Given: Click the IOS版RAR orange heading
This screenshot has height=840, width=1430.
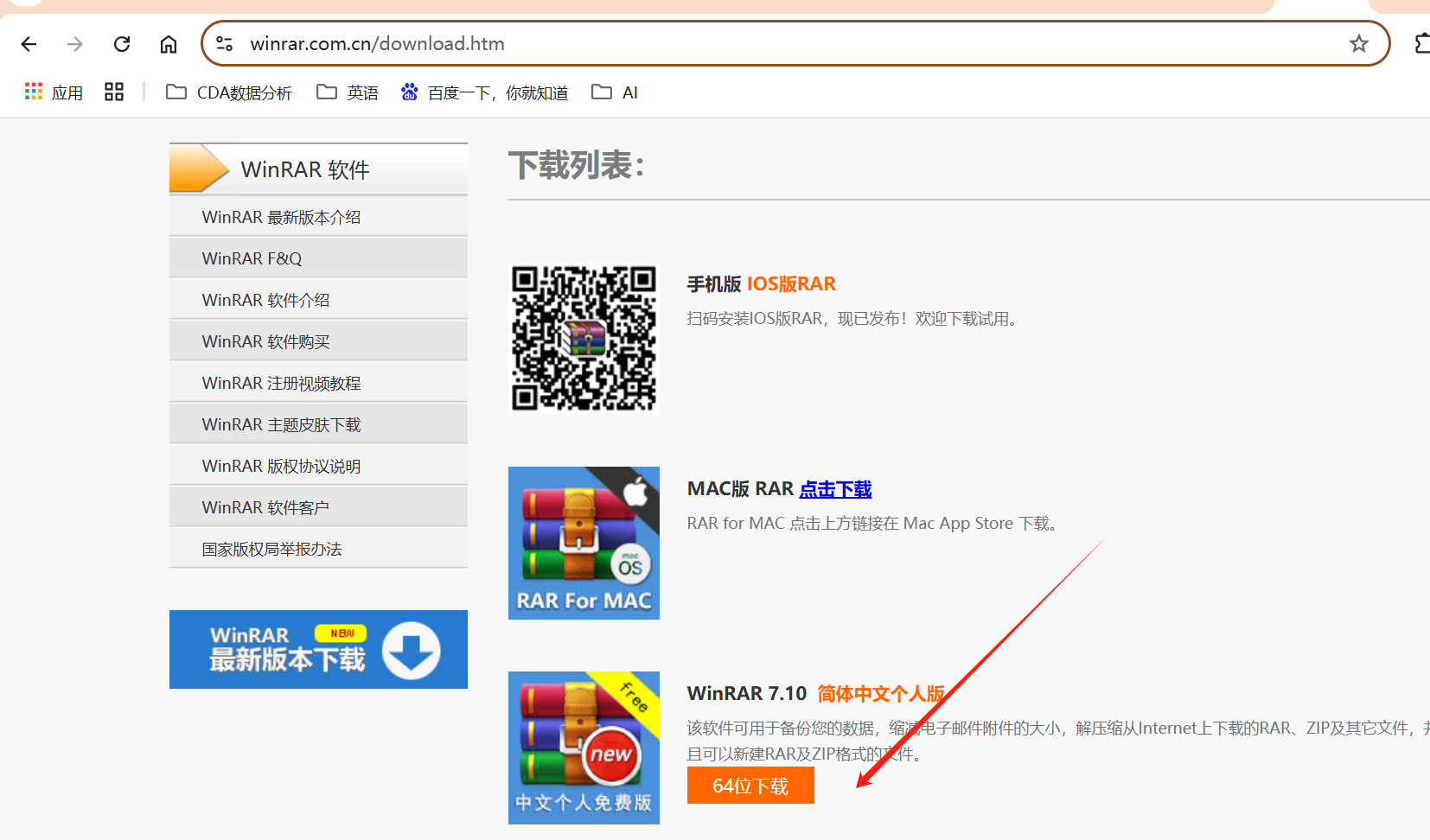Looking at the screenshot, I should (x=791, y=283).
